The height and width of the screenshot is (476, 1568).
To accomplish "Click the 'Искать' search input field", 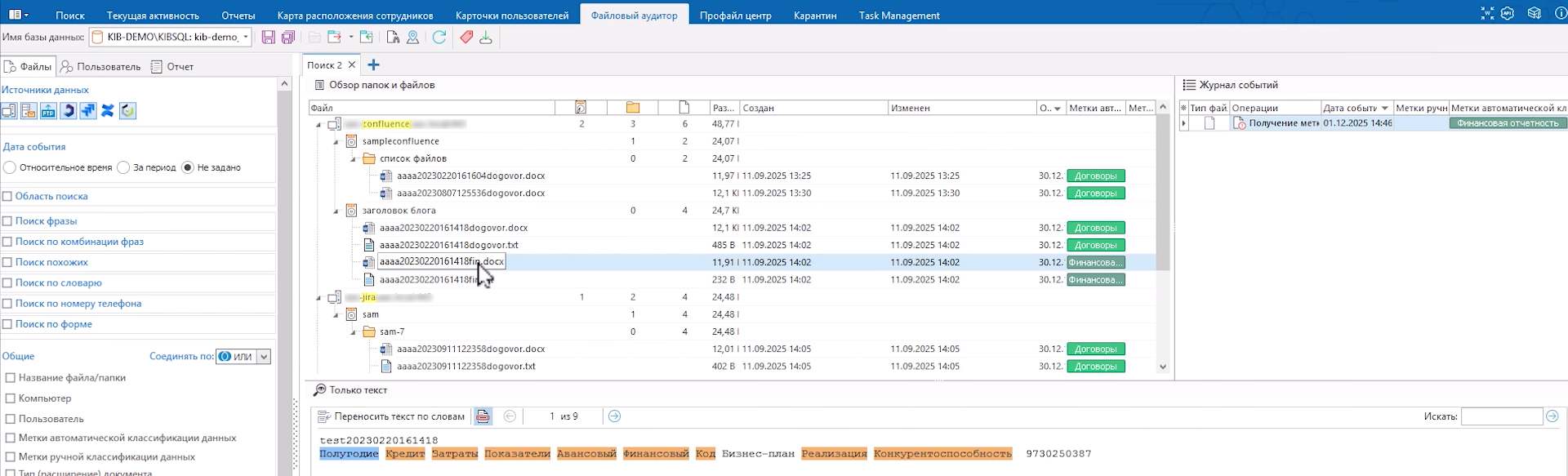I will pyautogui.click(x=1501, y=416).
